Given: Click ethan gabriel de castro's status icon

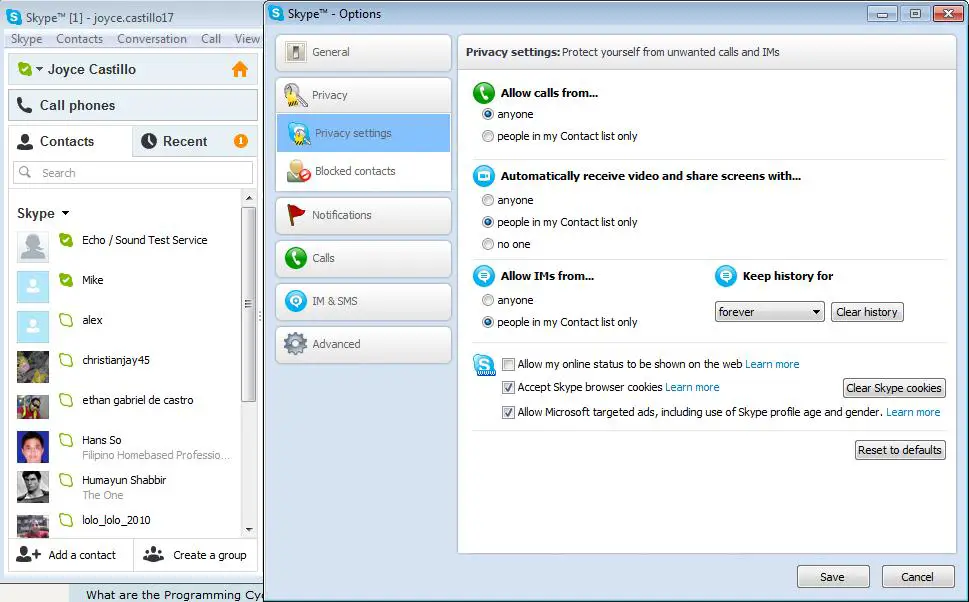Looking at the screenshot, I should [66, 400].
